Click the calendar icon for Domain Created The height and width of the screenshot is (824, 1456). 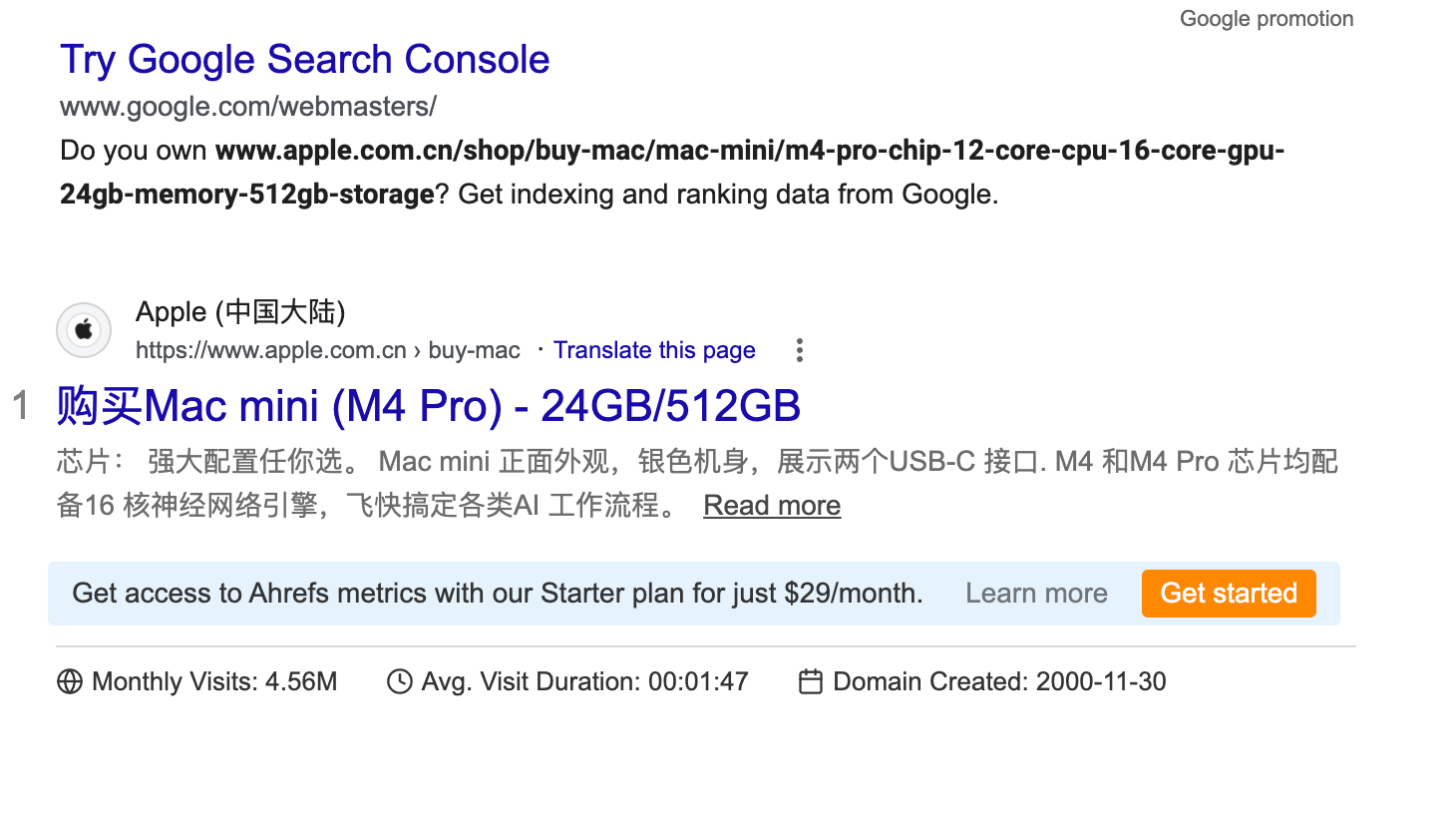[811, 681]
